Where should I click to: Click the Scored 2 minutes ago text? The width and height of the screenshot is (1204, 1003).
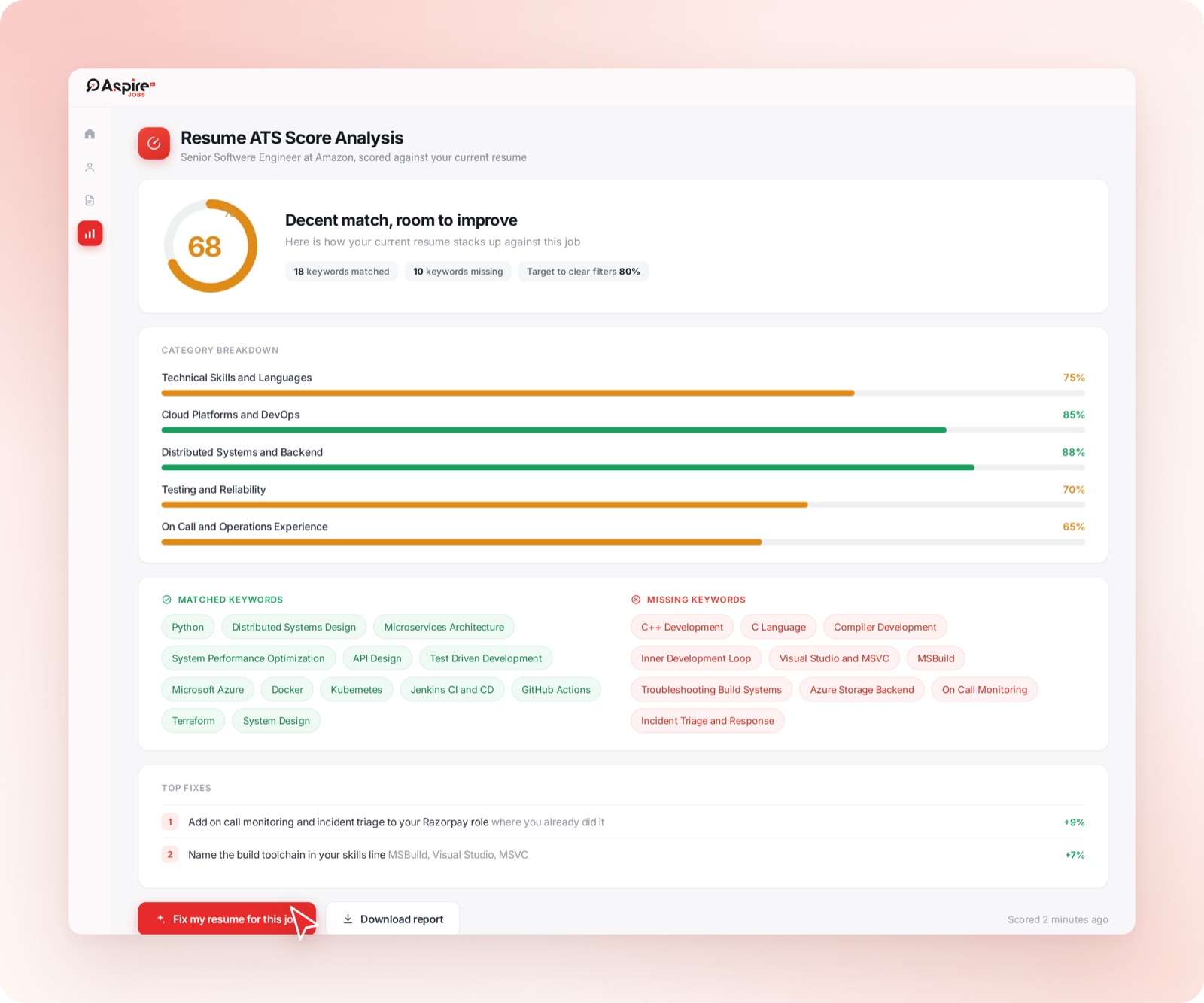1058,919
